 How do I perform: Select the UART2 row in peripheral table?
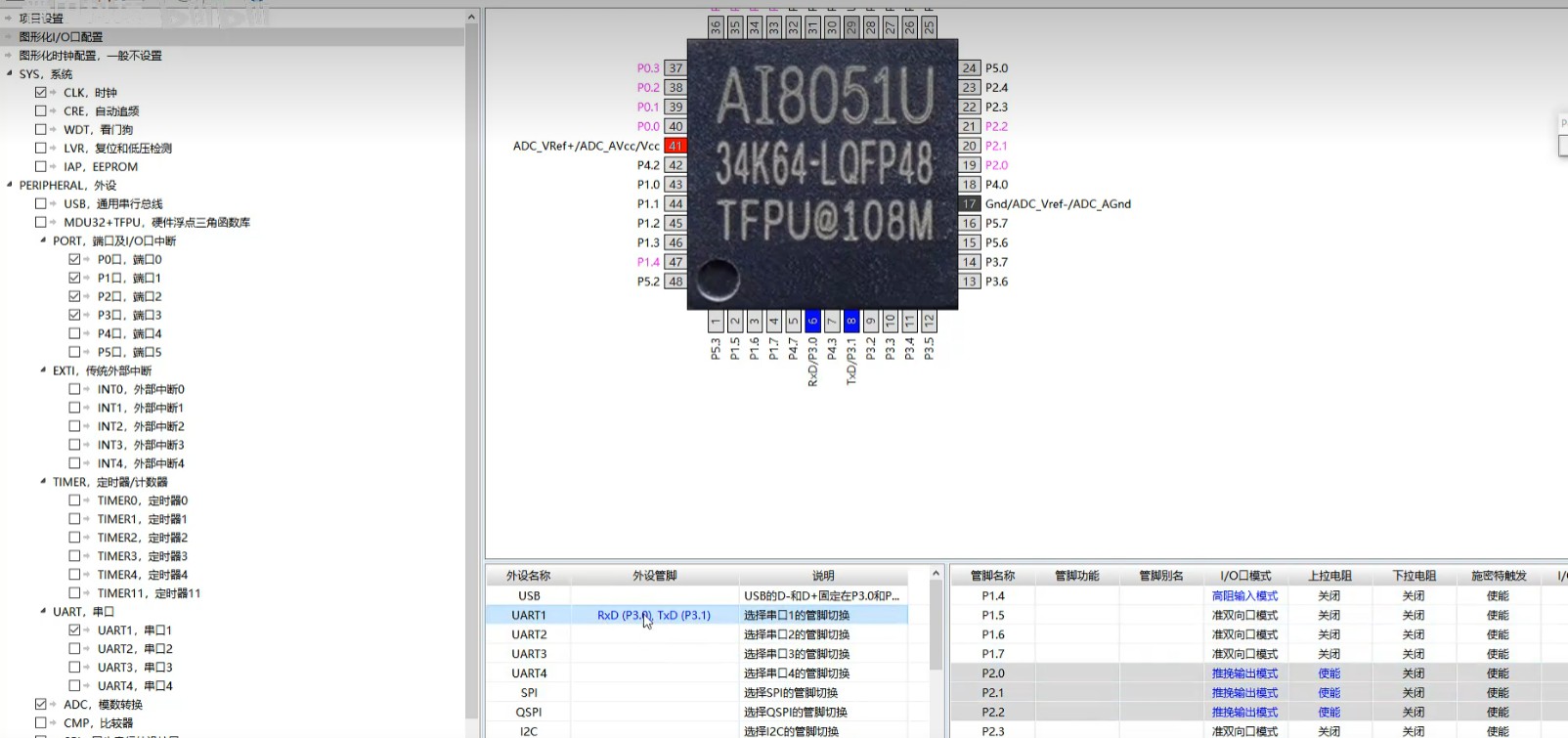(x=697, y=634)
